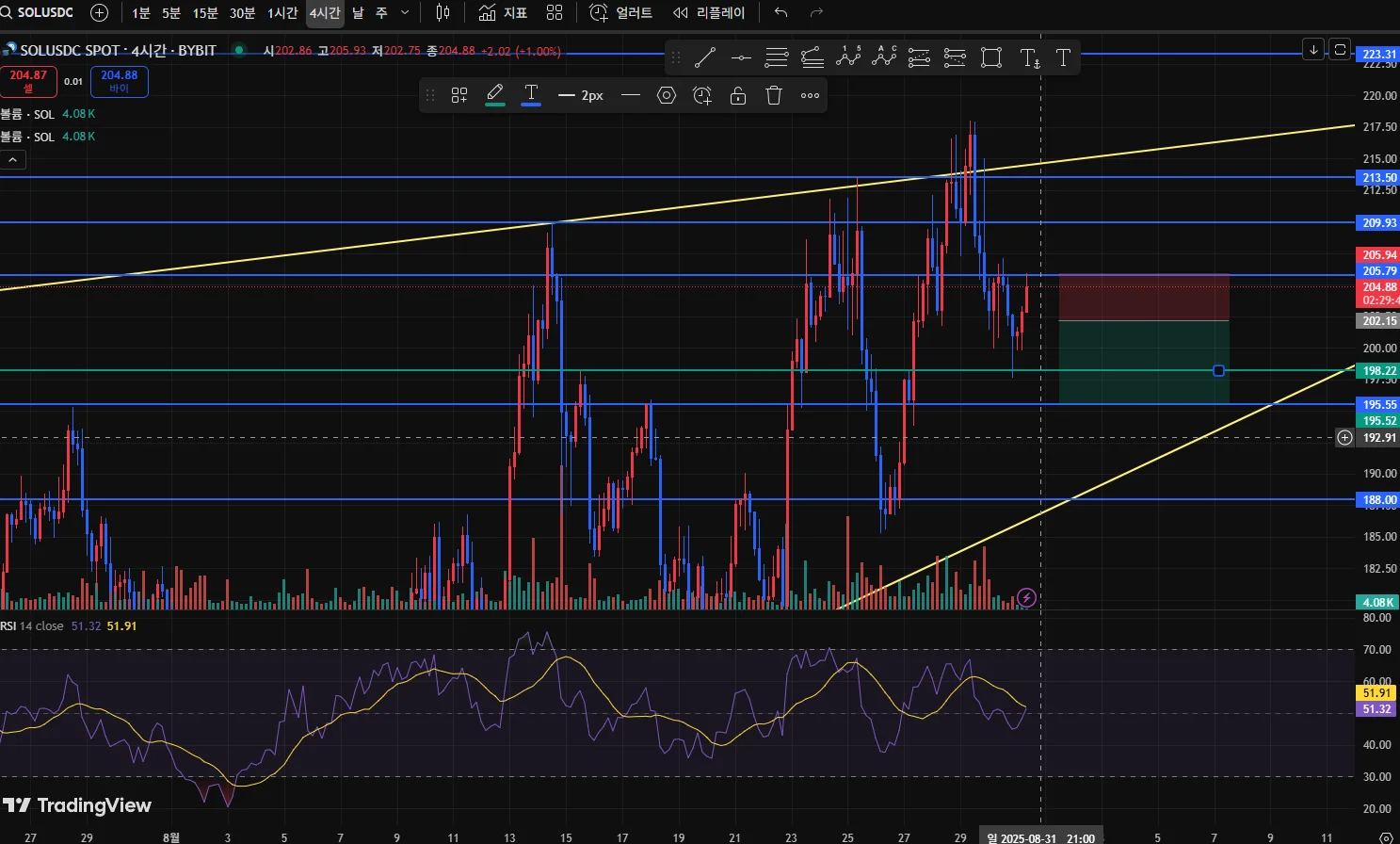Open more options for selected drawing
The image size is (1400, 844).
pyautogui.click(x=810, y=95)
